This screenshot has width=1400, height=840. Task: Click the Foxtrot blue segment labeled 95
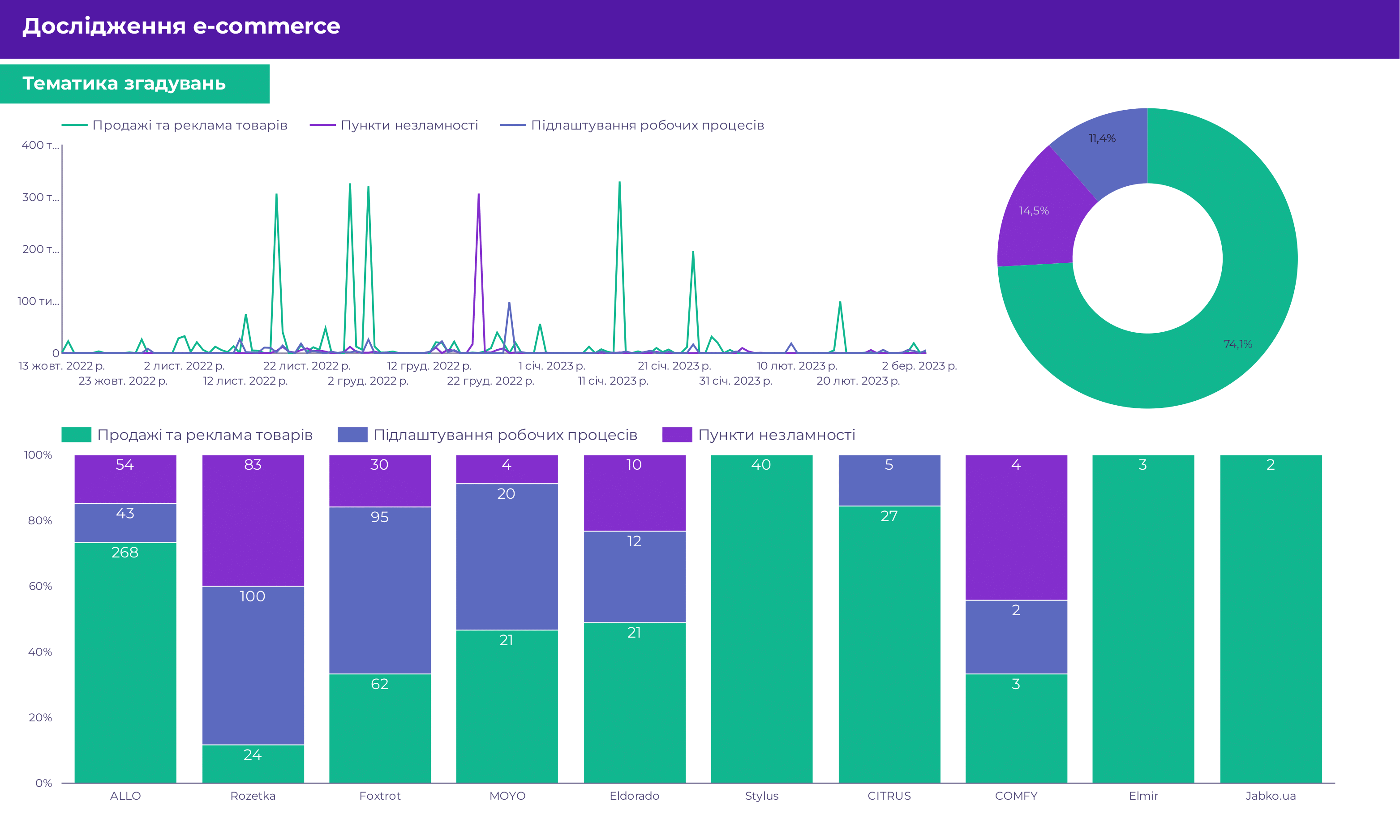click(380, 590)
